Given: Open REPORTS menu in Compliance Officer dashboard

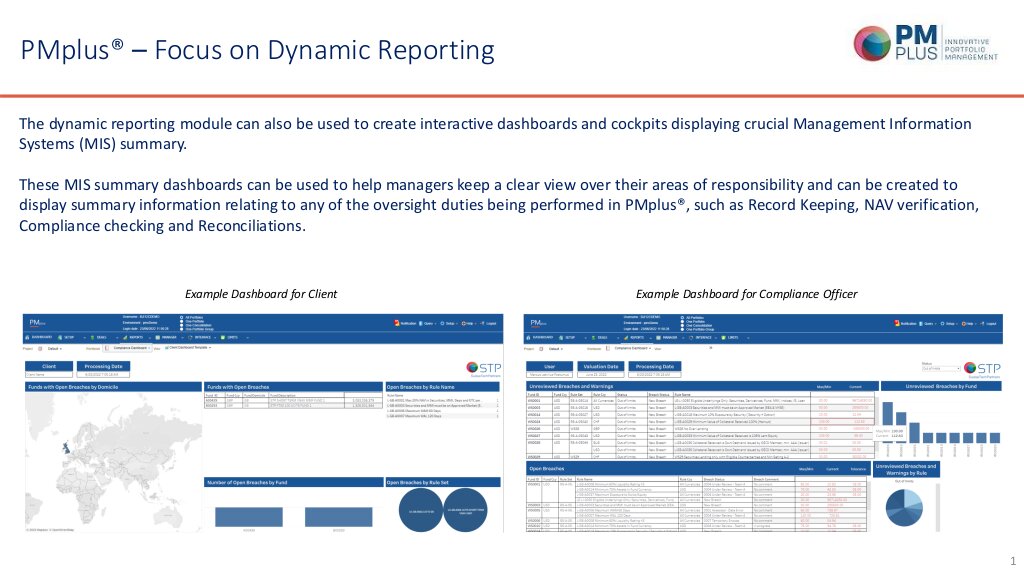Looking at the screenshot, I should (x=637, y=337).
